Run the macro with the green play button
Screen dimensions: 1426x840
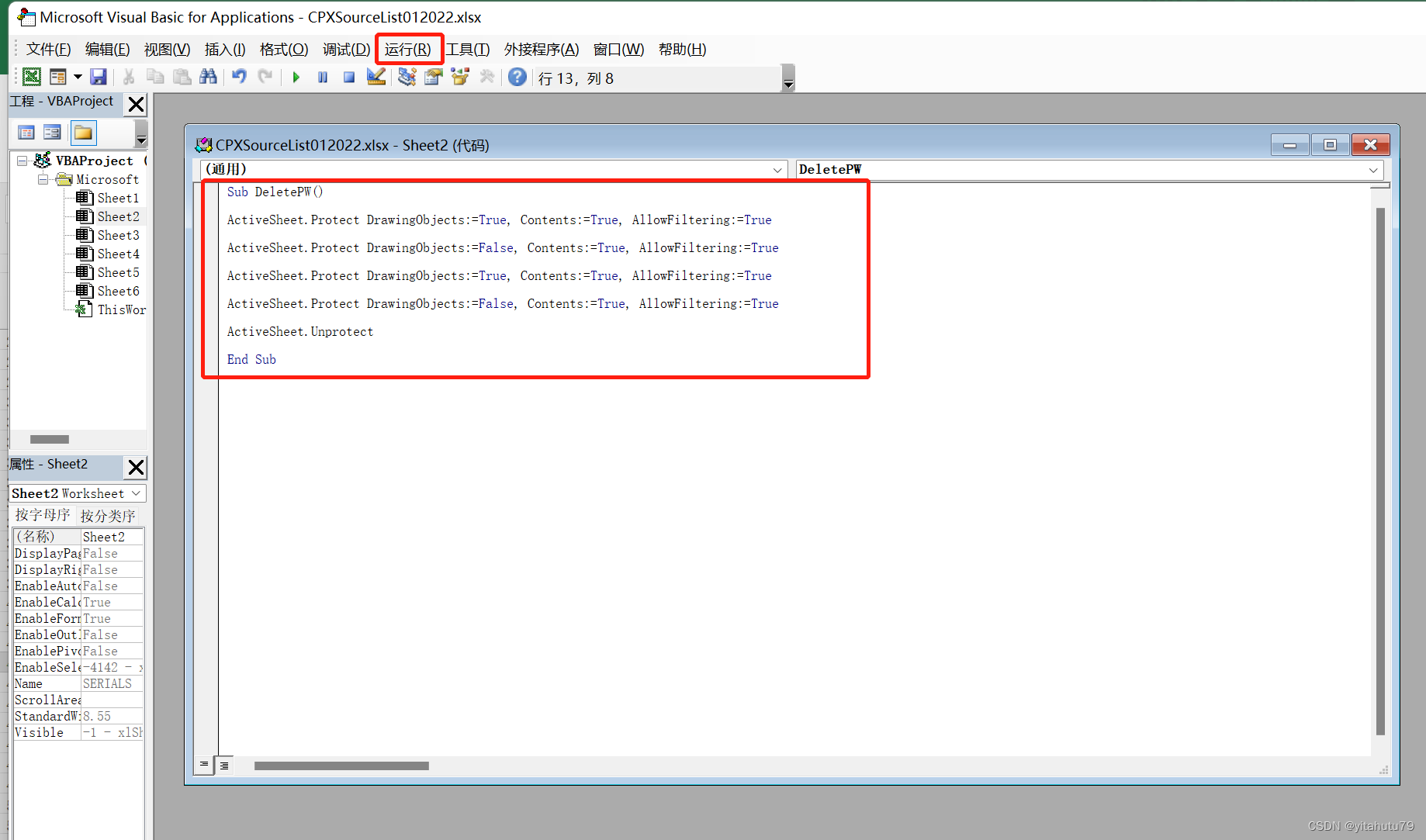click(x=296, y=77)
